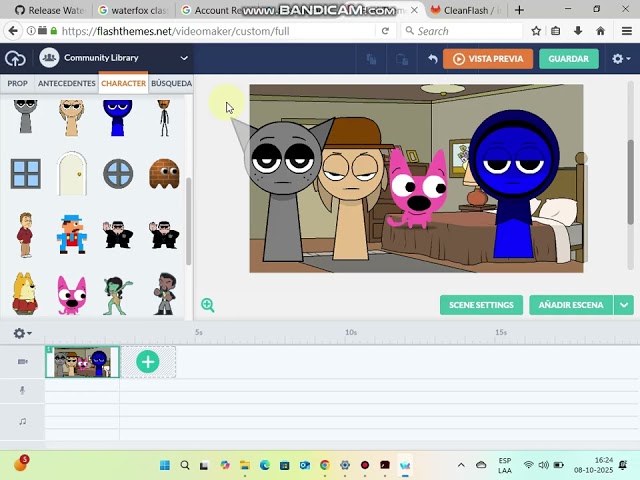
Task: Open File Explorer from the taskbar
Action: 244,465
